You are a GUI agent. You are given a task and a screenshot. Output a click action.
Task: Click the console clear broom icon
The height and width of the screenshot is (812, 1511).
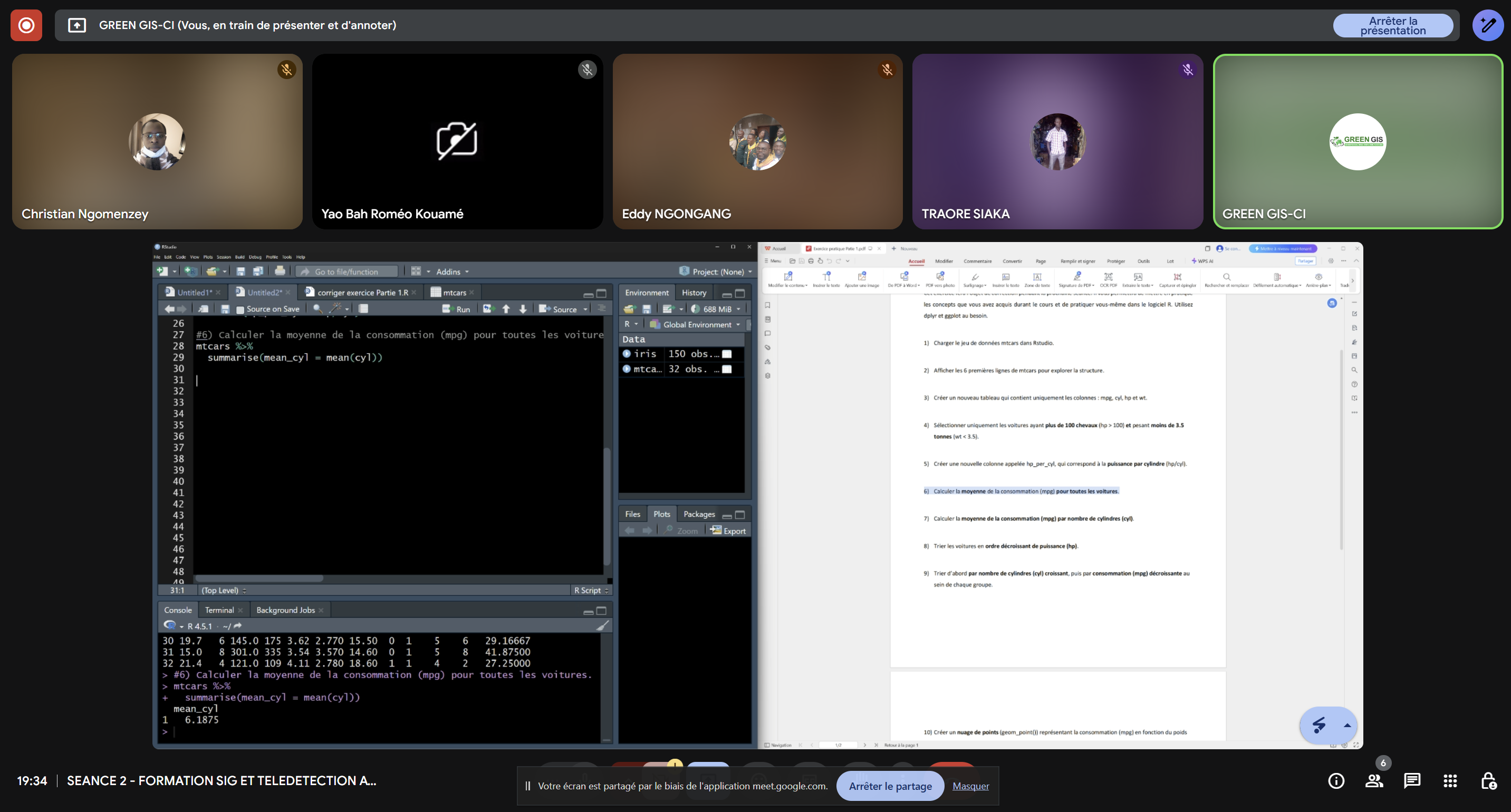[x=602, y=625]
